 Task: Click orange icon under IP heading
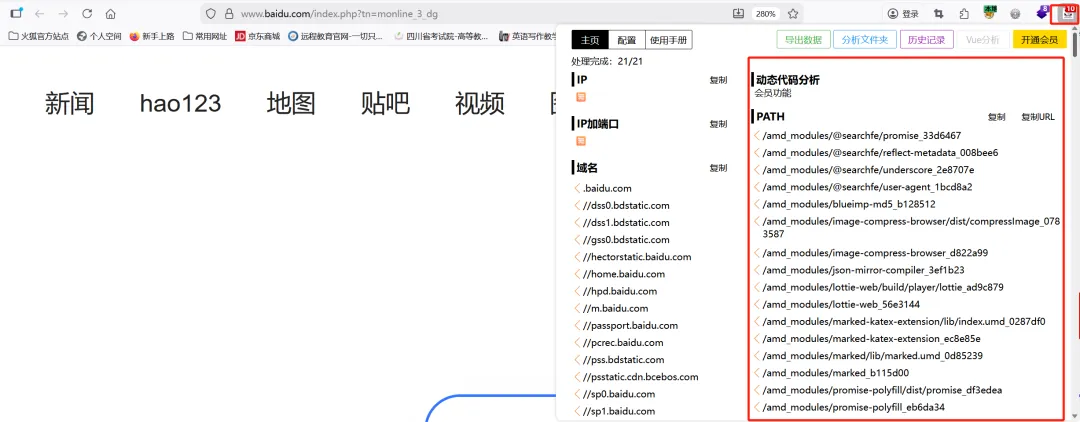click(x=581, y=97)
